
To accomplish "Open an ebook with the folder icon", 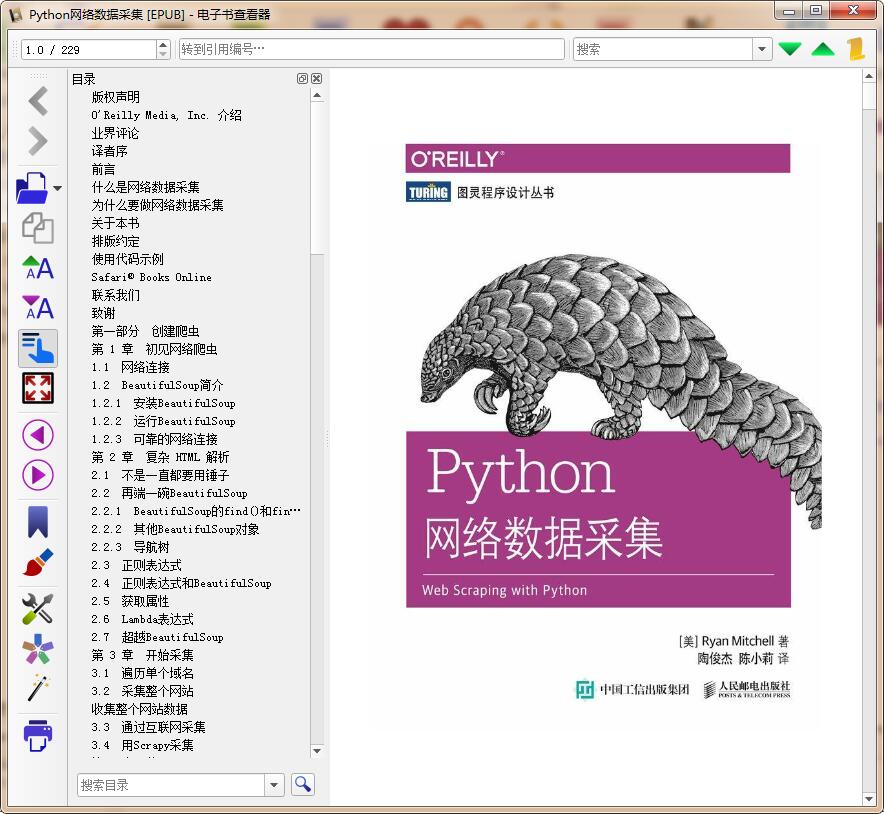I will click(x=32, y=188).
